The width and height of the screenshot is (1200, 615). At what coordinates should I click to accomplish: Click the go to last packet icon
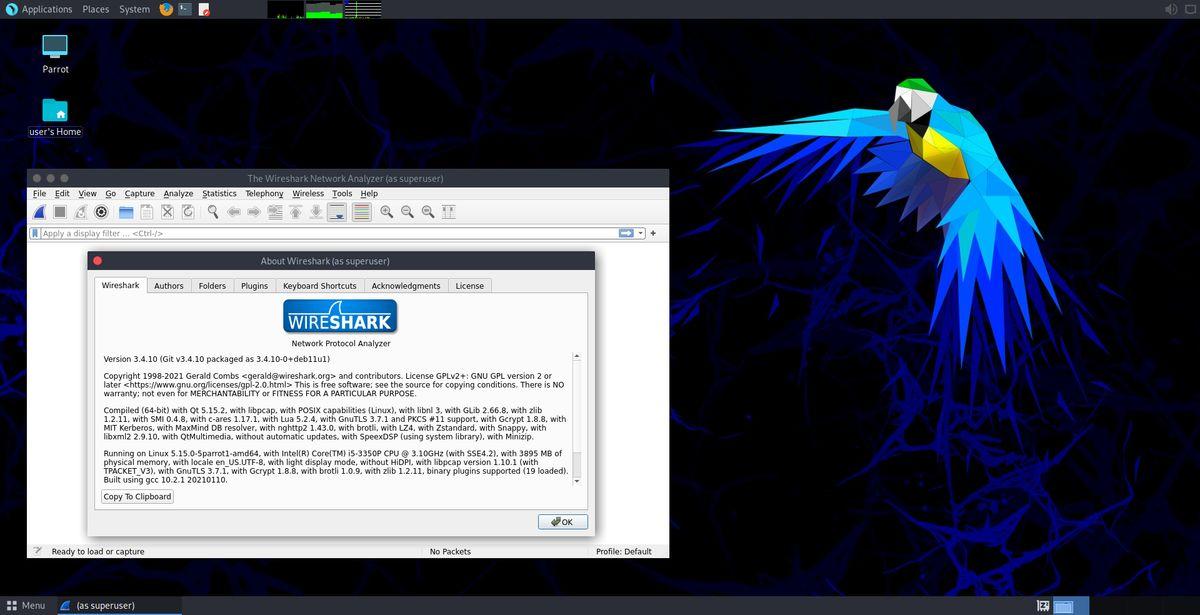(316, 212)
